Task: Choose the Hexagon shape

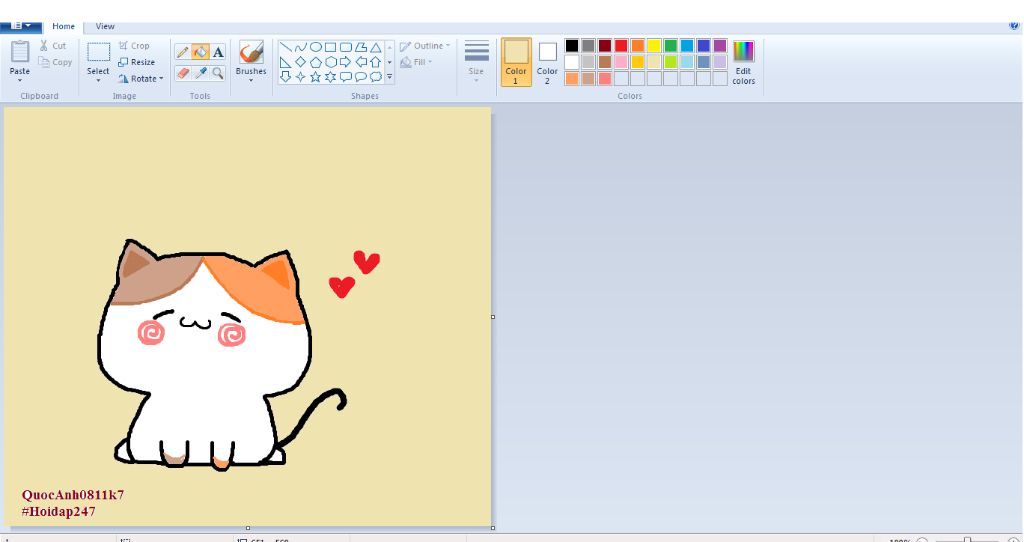Action: tap(330, 62)
